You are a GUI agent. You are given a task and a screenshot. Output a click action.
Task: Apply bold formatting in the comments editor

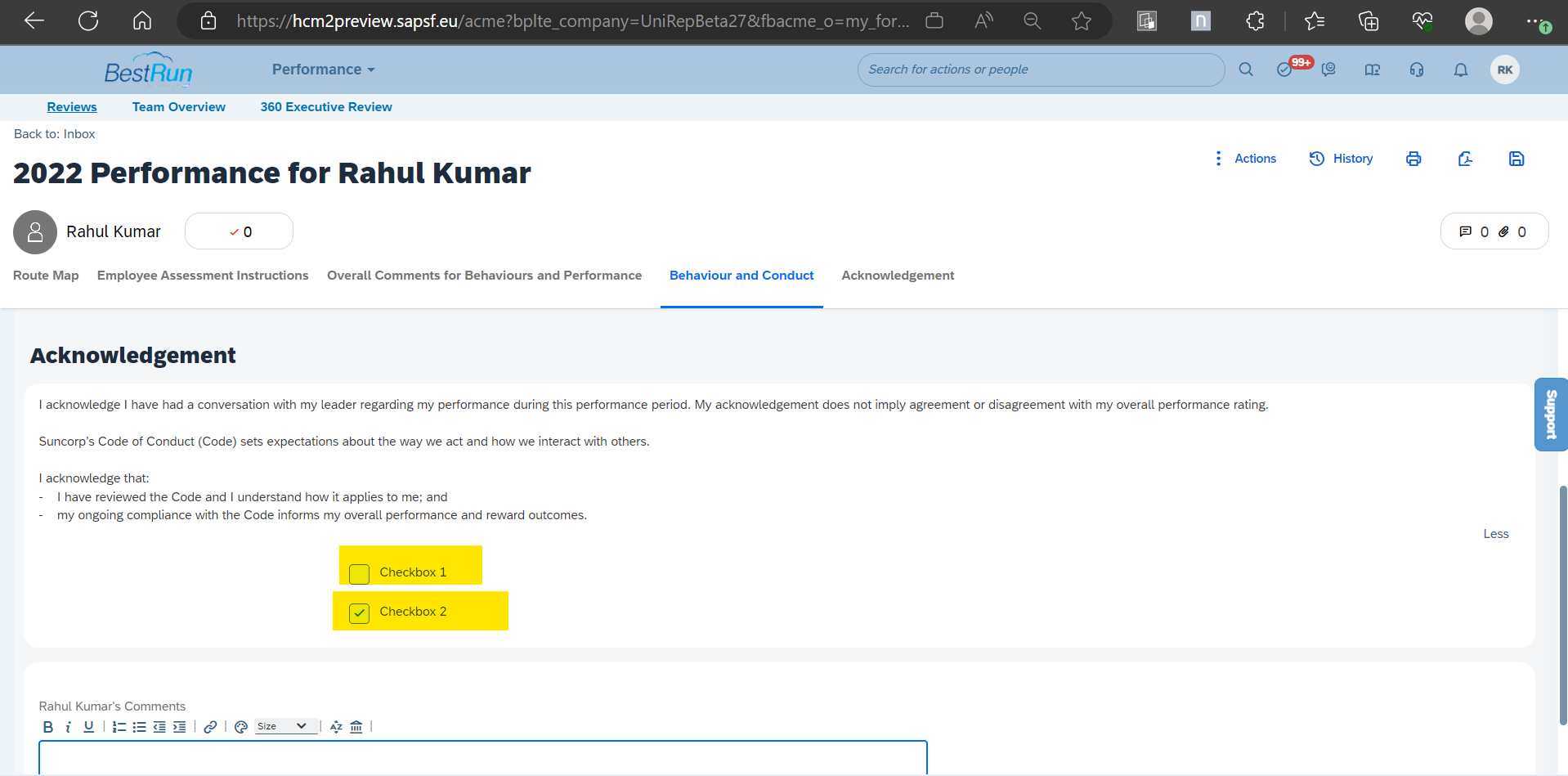tap(48, 727)
